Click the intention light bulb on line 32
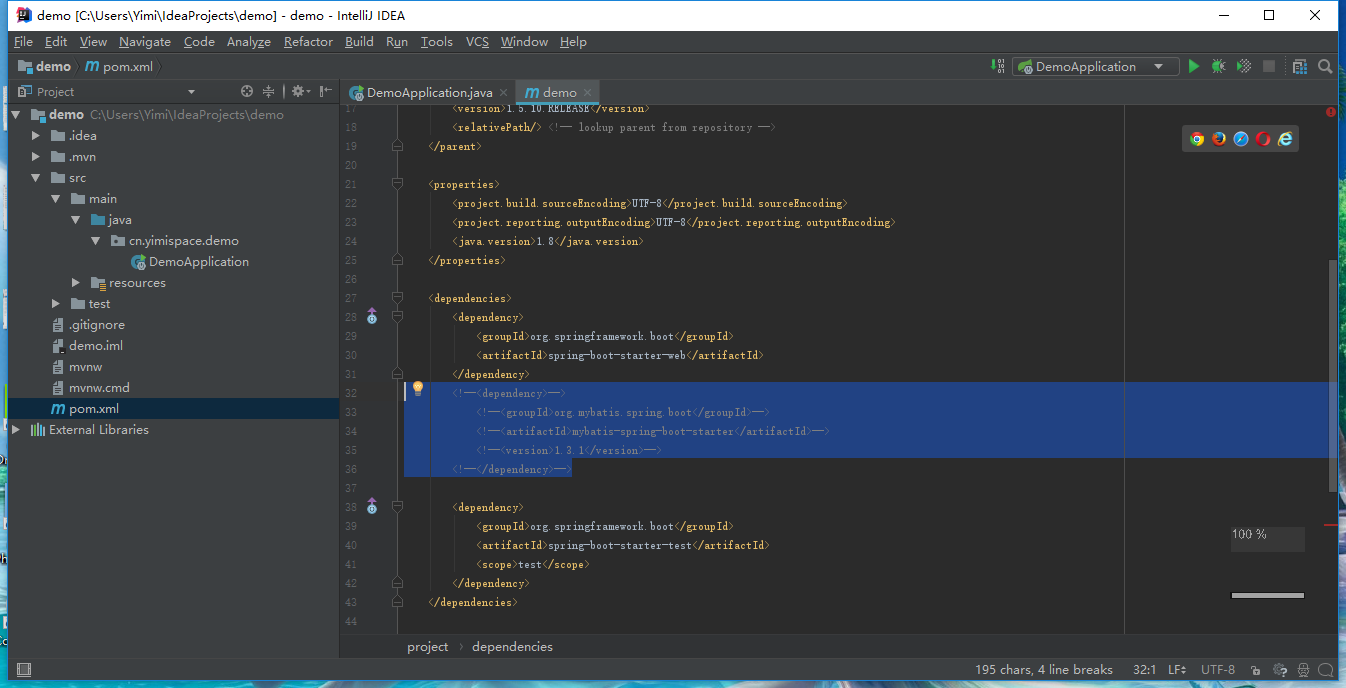The image size is (1346, 688). coord(418,388)
